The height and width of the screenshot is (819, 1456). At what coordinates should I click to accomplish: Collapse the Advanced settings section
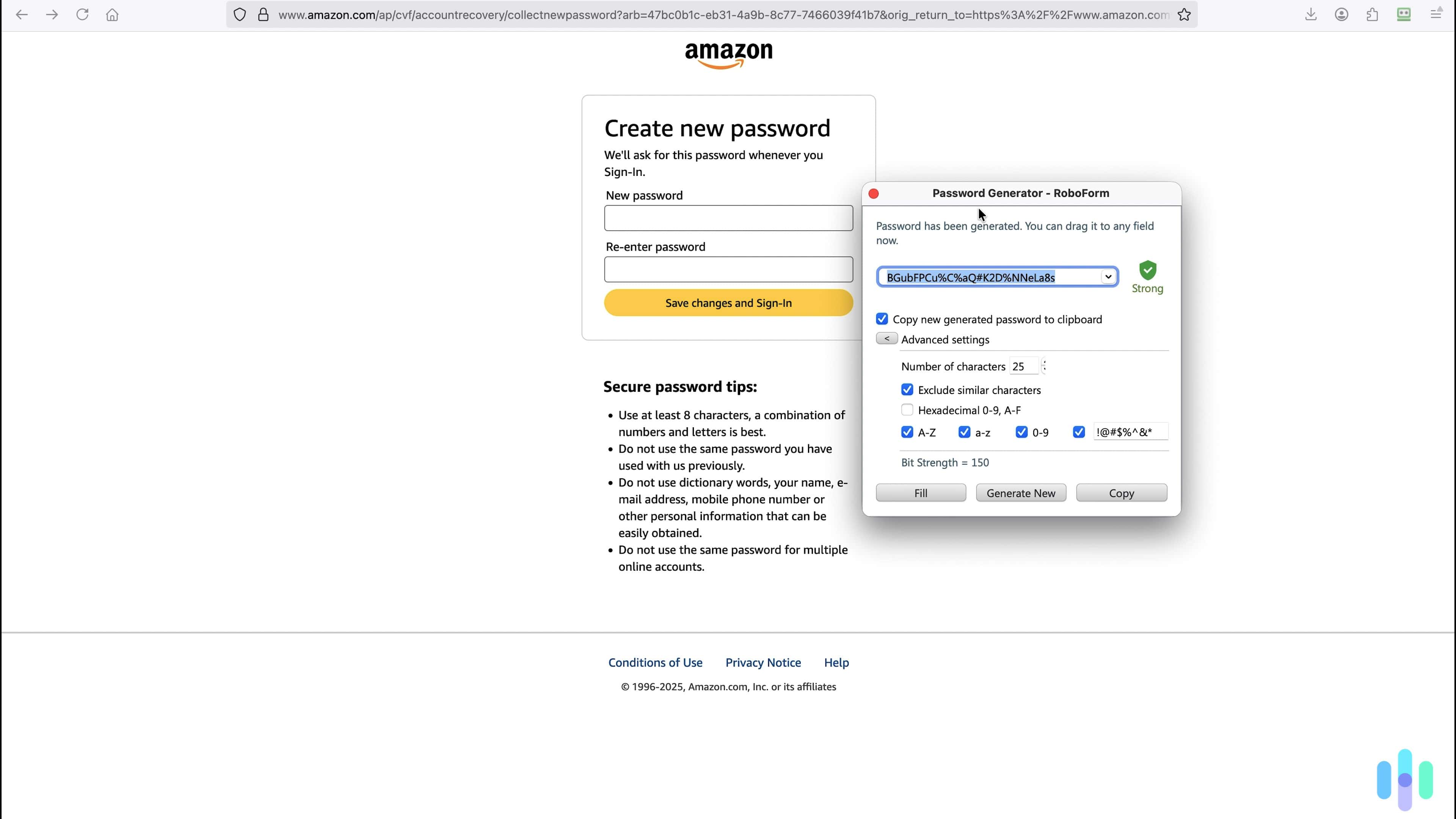pos(886,338)
